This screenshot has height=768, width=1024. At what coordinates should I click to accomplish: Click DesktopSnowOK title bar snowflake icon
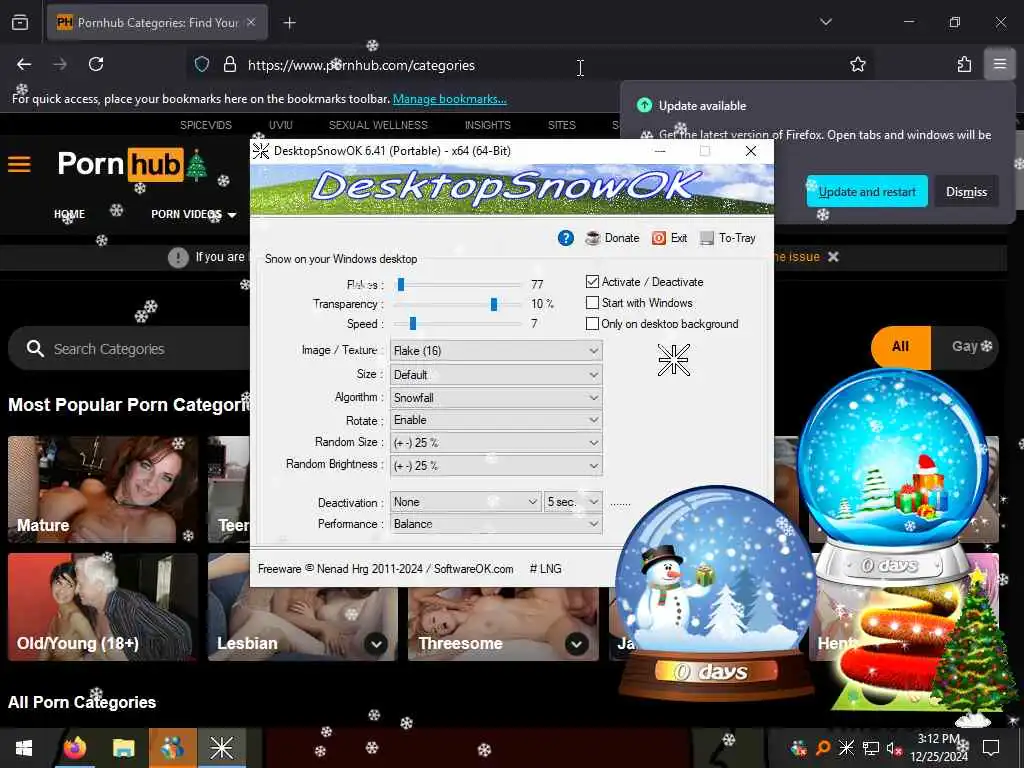[261, 151]
